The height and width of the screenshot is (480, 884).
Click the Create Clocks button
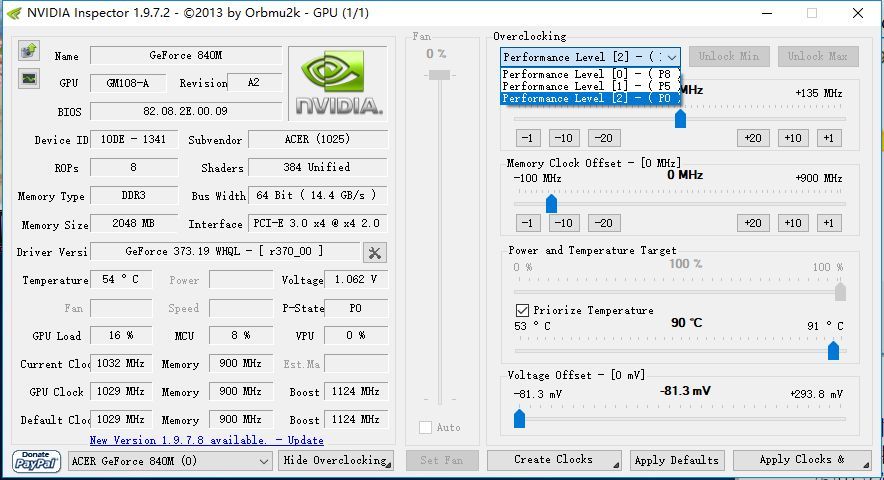(x=553, y=460)
